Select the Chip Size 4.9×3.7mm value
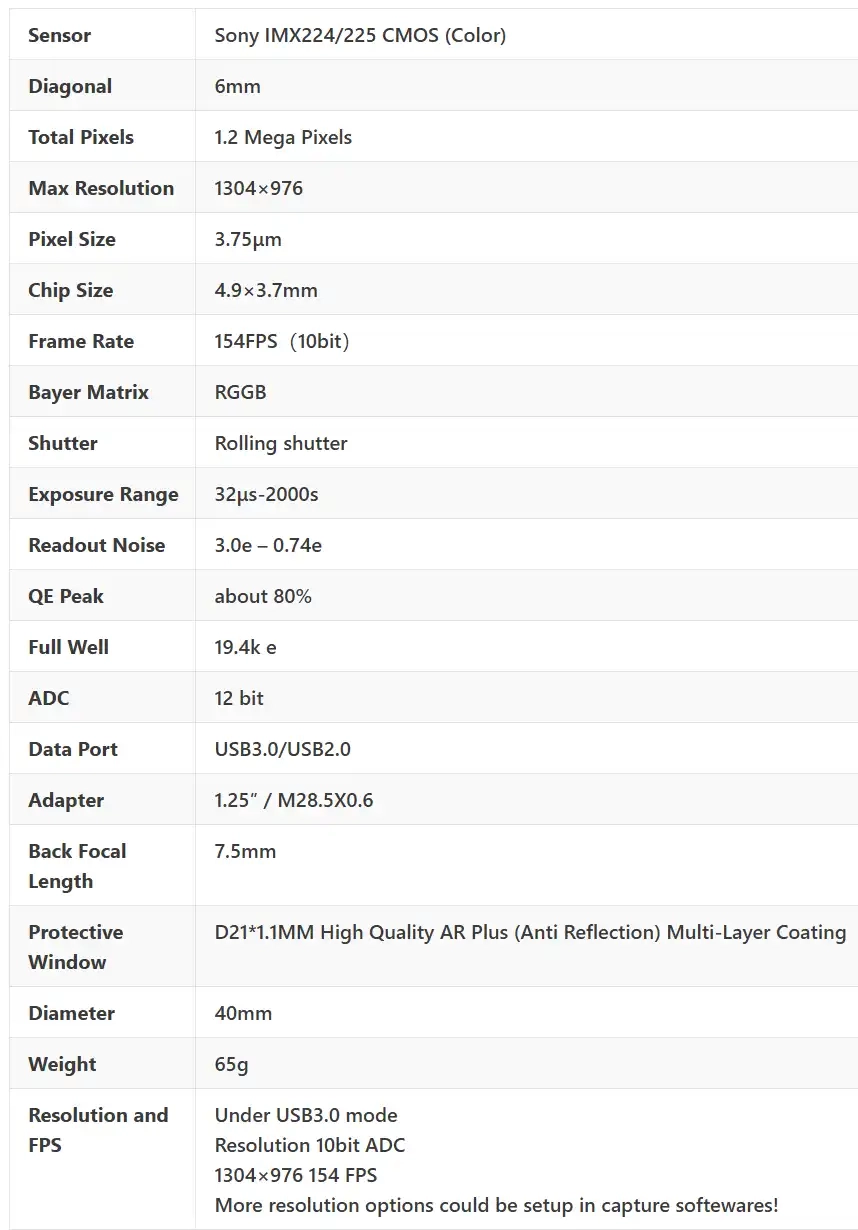This screenshot has width=858, height=1230. [x=266, y=291]
